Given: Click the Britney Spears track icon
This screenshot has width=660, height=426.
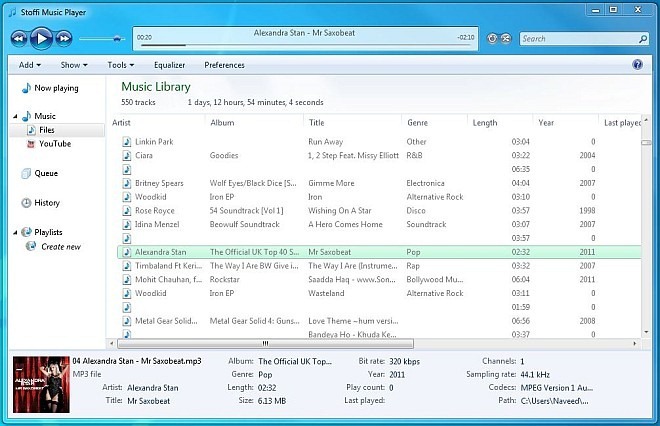Looking at the screenshot, I should (x=127, y=183).
